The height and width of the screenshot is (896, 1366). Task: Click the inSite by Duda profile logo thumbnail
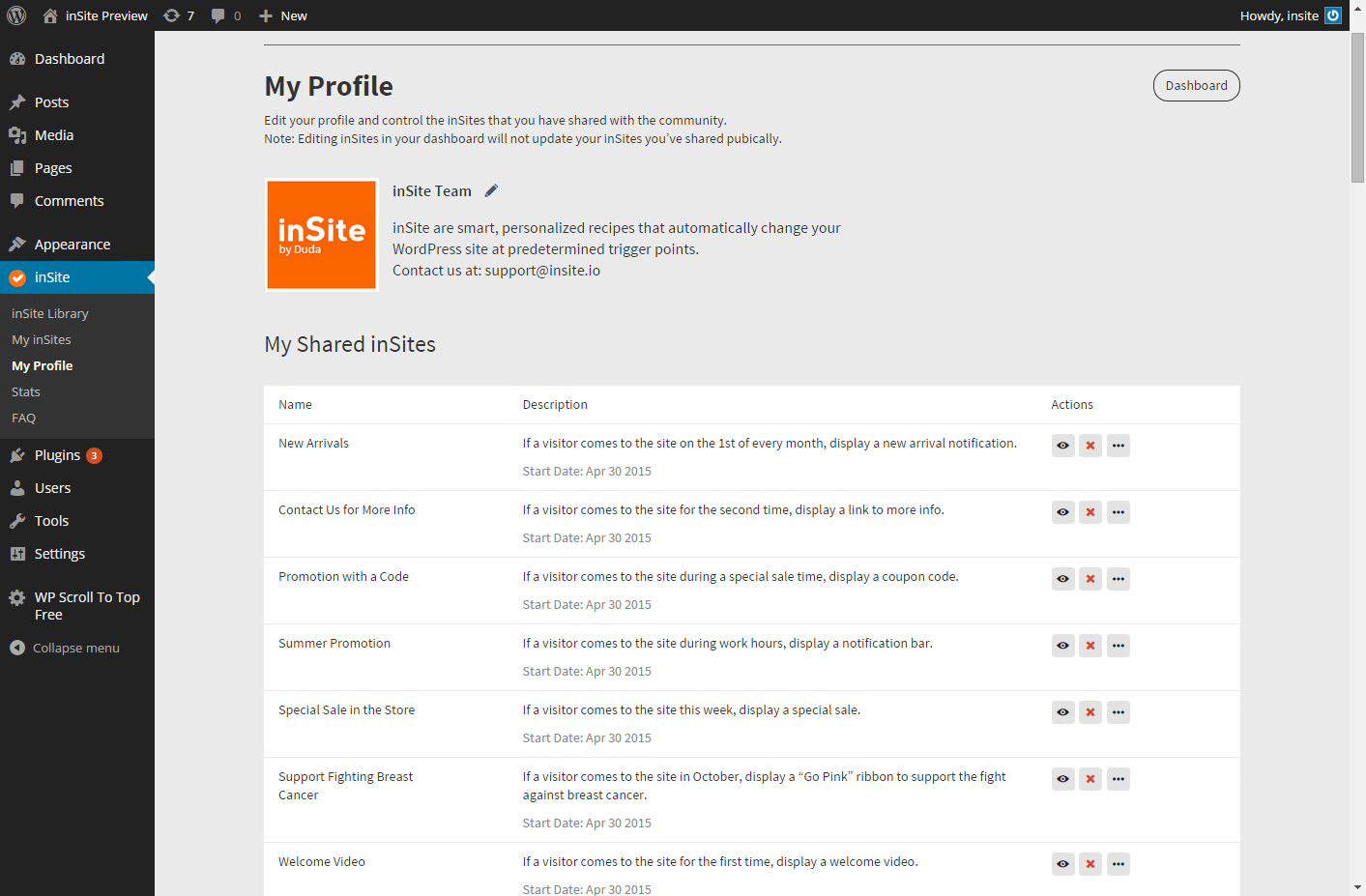click(x=321, y=235)
